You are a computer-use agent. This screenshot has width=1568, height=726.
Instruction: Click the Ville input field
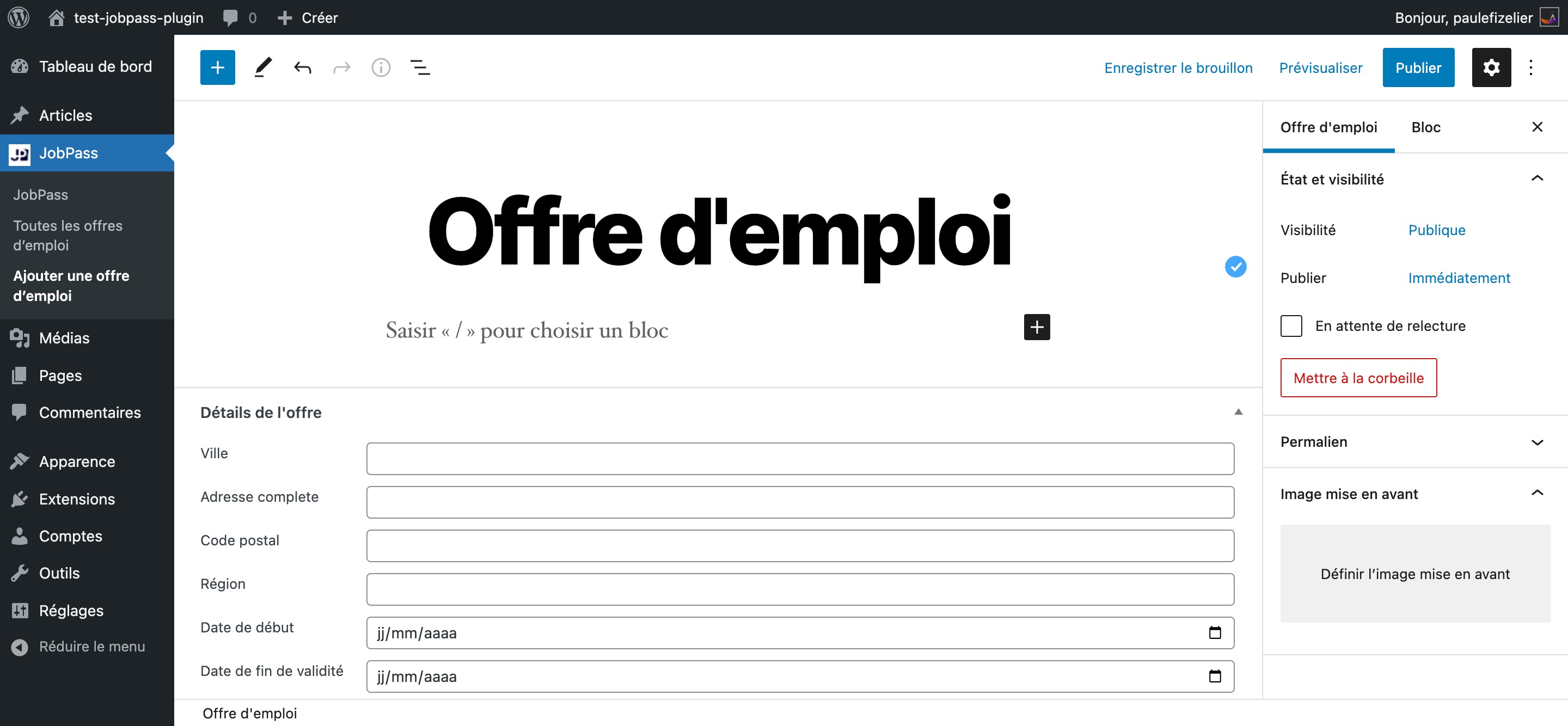pos(800,459)
